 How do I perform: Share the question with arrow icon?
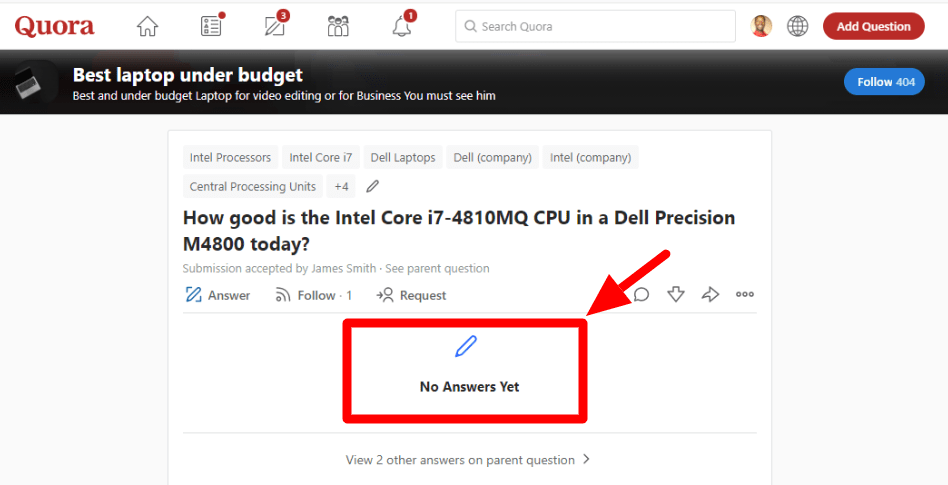coord(710,295)
